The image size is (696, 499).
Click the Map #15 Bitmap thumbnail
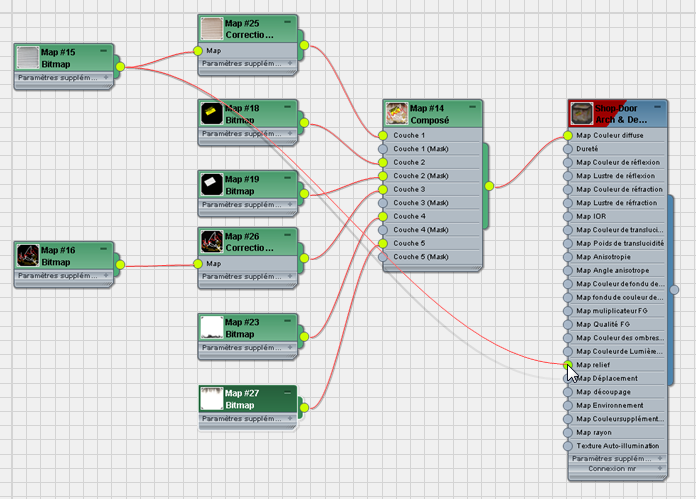tap(28, 58)
